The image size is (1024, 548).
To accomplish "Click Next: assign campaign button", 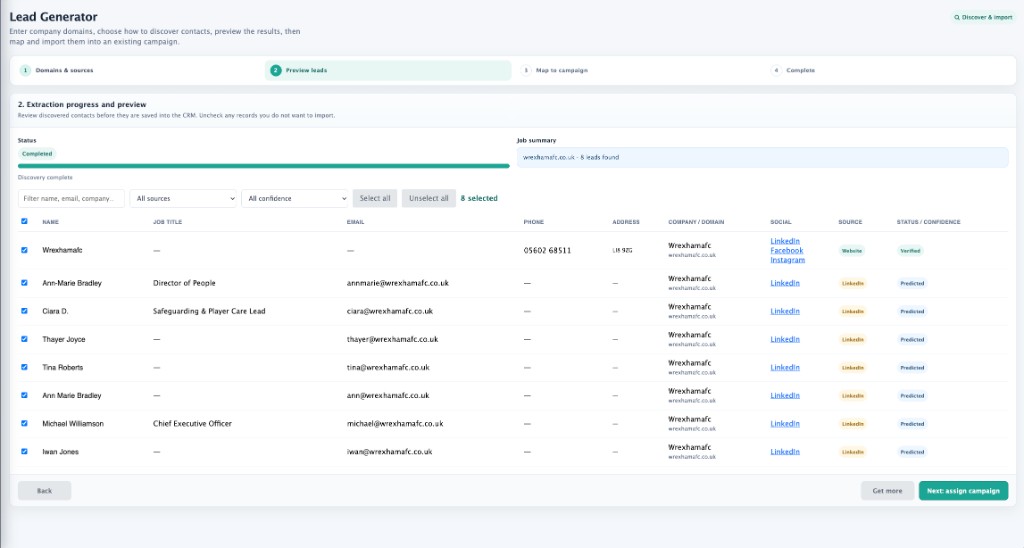I will point(963,491).
